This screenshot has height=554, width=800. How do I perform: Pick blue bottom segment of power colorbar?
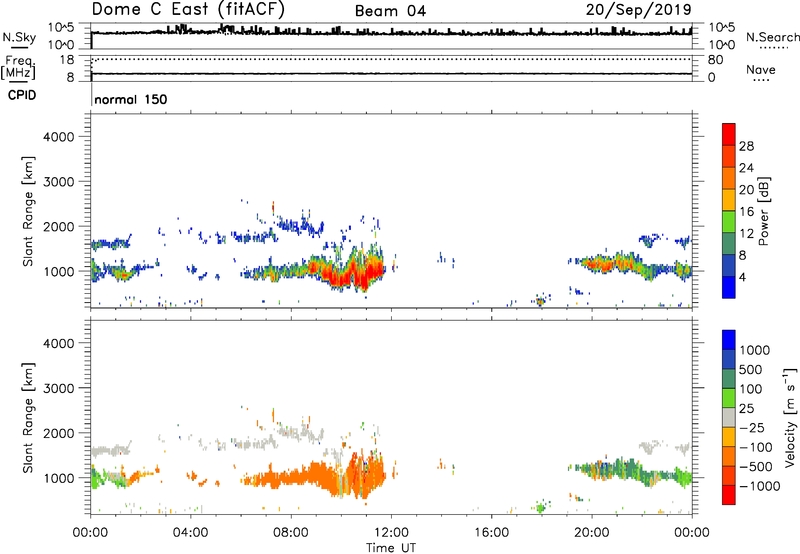click(729, 287)
